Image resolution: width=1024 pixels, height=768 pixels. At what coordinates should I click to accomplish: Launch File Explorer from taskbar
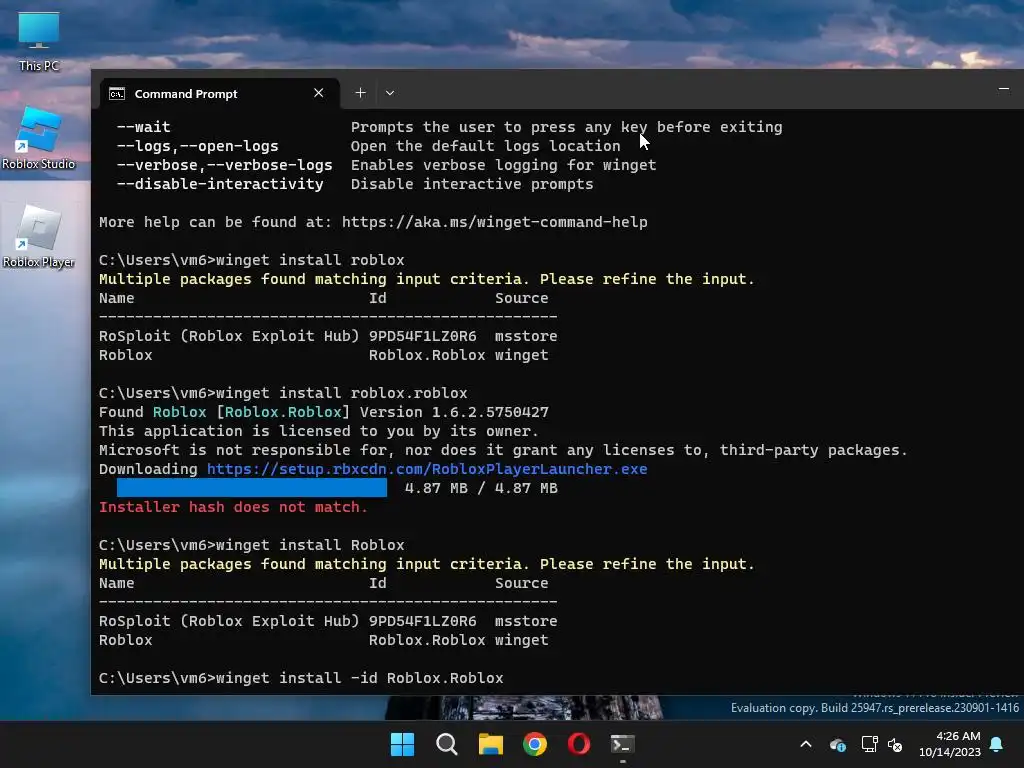490,744
